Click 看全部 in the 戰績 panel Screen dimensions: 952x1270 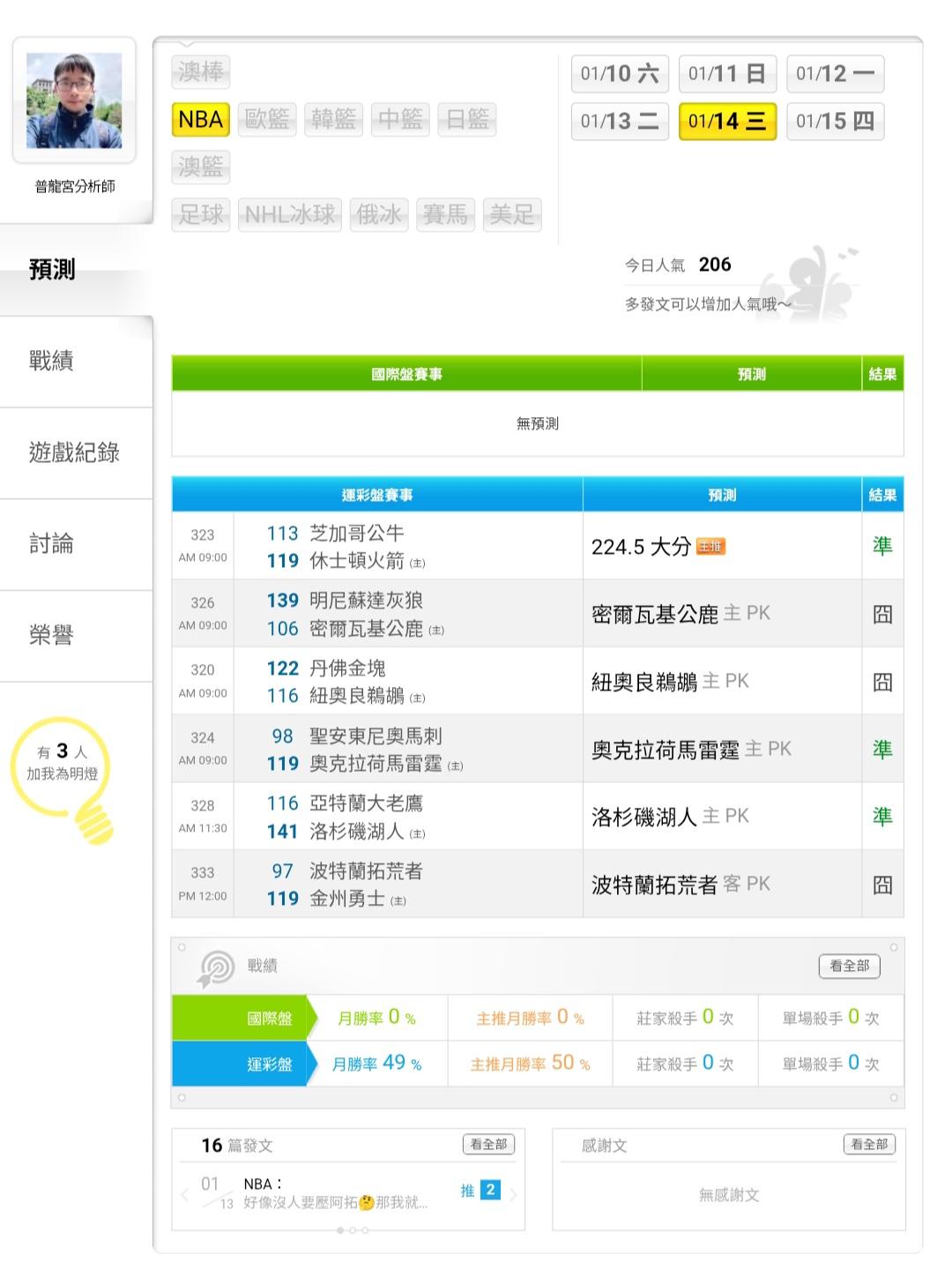pos(849,966)
